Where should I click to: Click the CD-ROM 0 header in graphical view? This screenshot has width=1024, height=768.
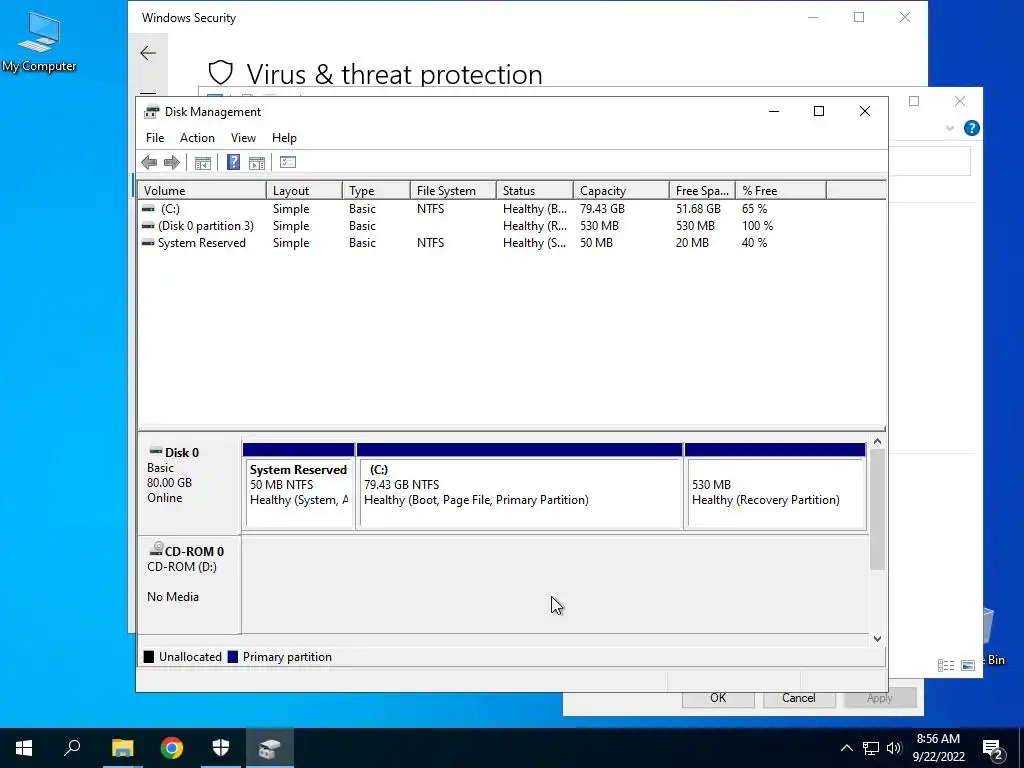pos(189,584)
